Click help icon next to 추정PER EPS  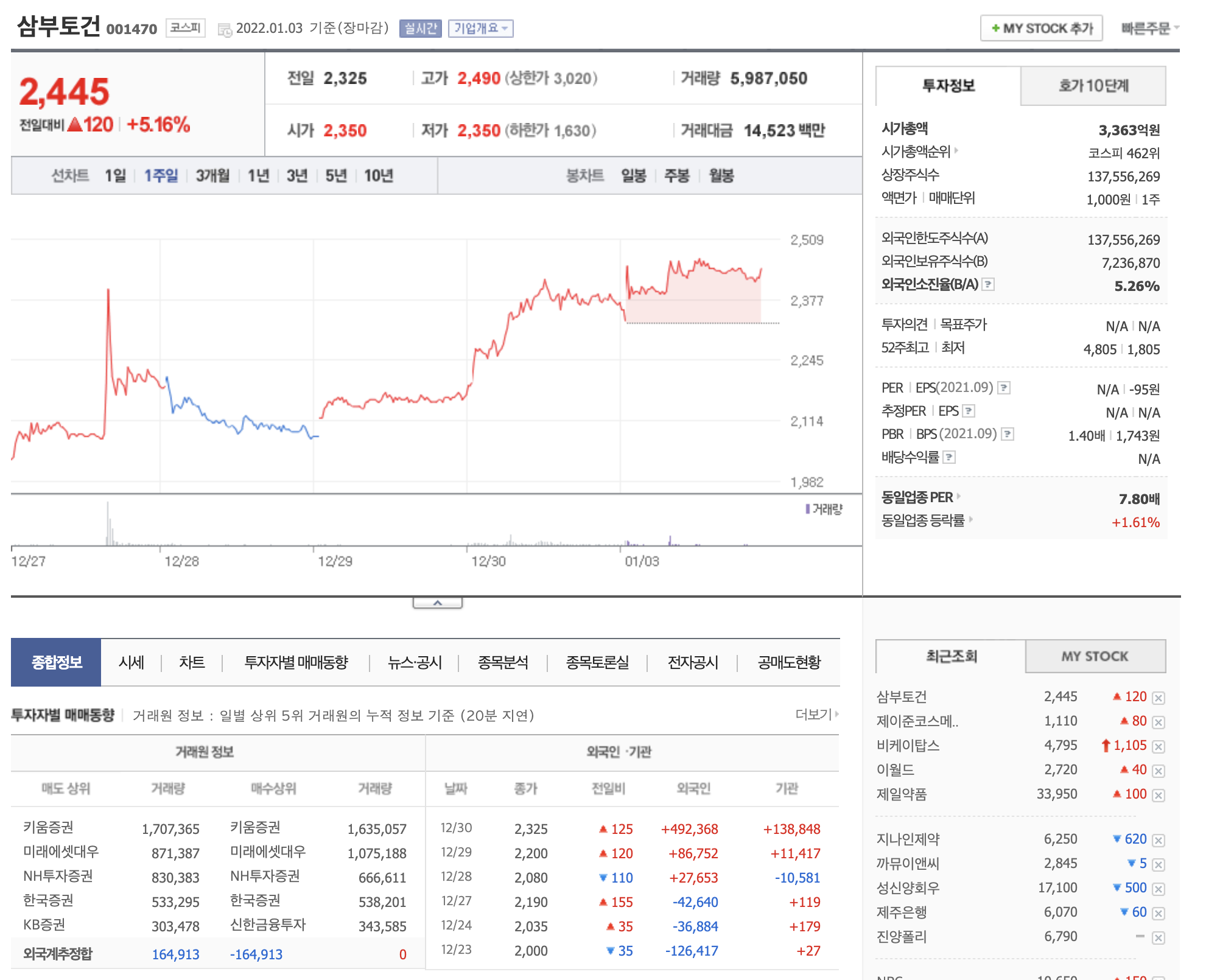click(969, 411)
